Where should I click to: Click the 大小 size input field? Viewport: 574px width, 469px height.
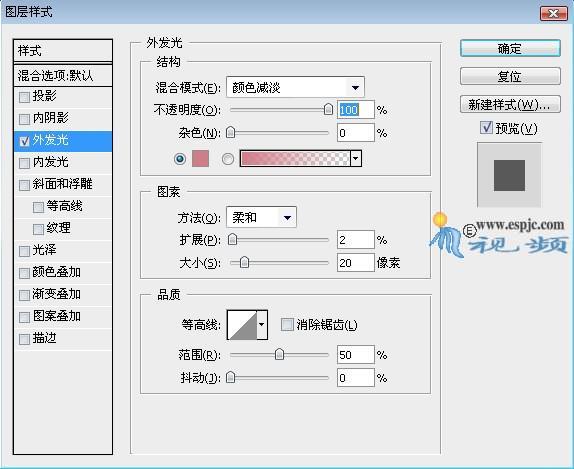[x=355, y=263]
